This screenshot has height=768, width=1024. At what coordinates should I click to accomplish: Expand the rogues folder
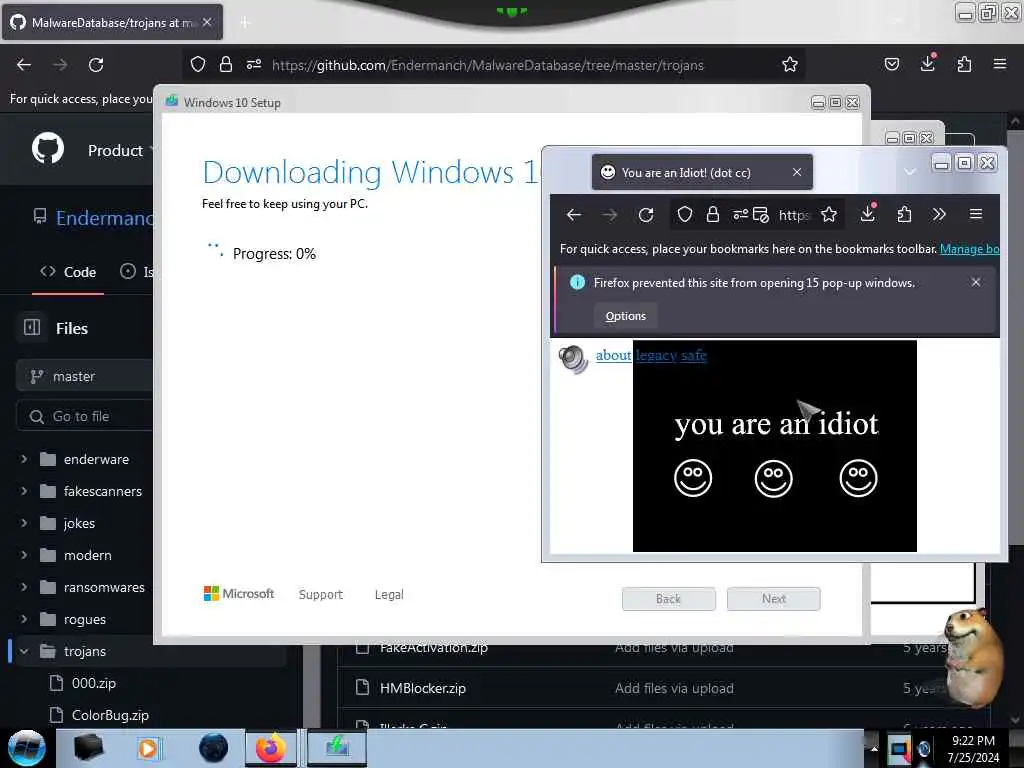(24, 619)
